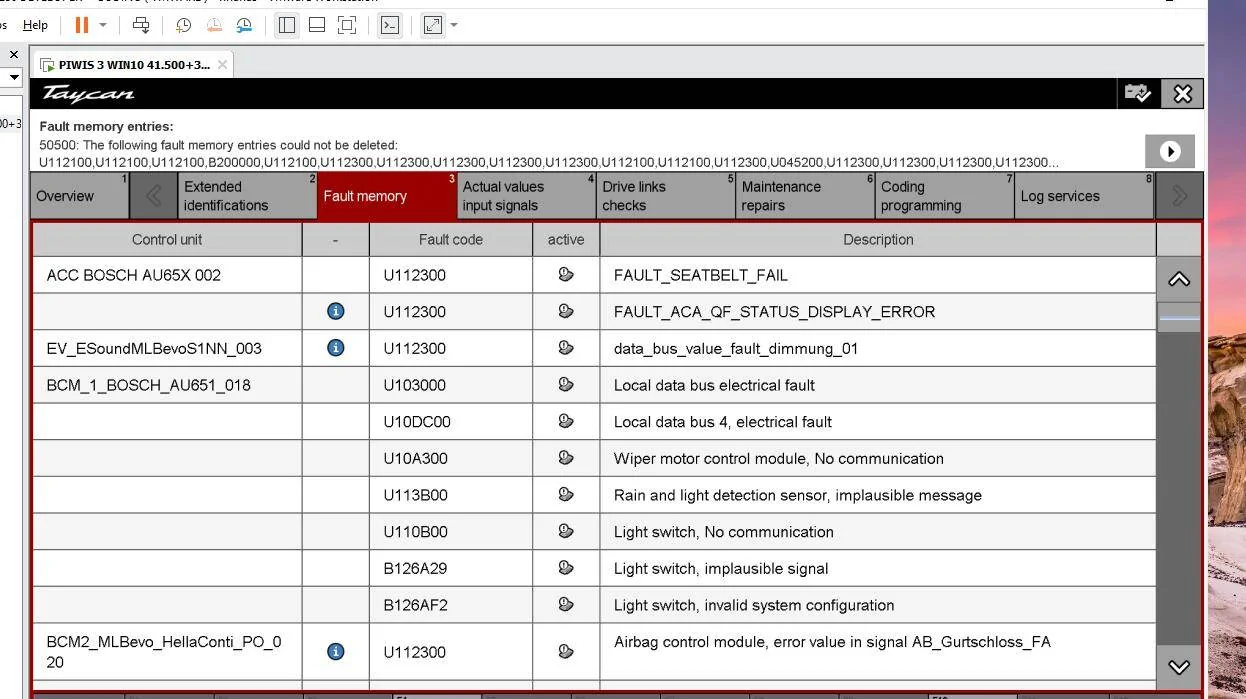The image size is (1246, 699).
Task: Click the round arrow next button
Action: [x=1170, y=151]
